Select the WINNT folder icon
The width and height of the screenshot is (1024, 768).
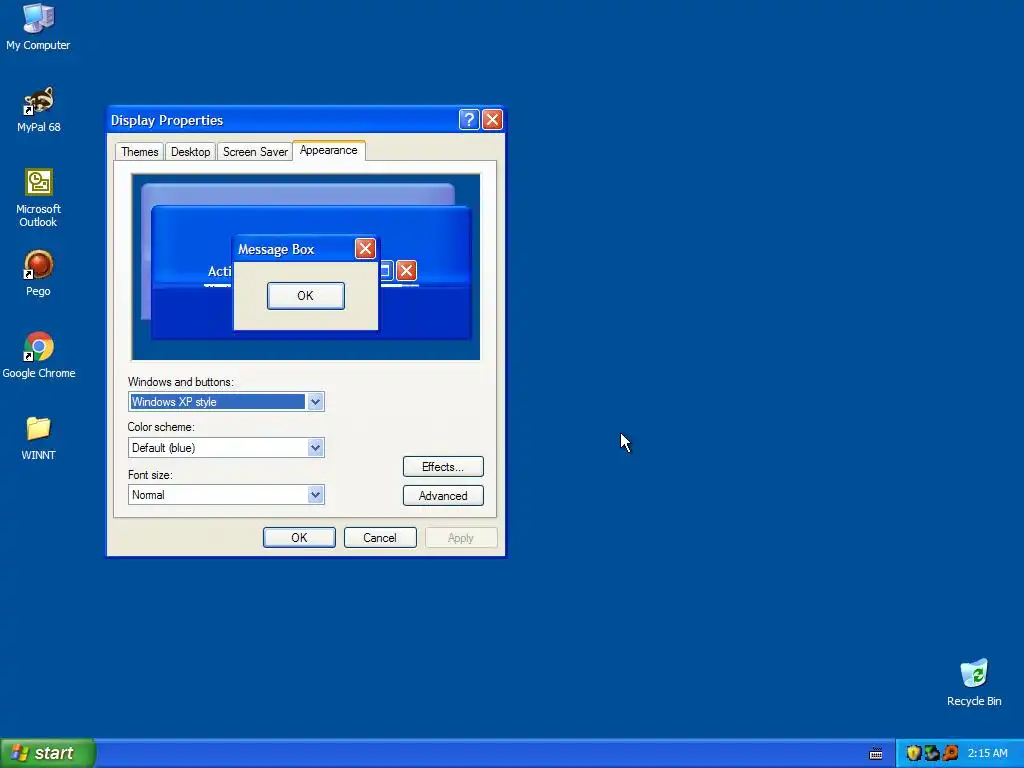pyautogui.click(x=38, y=438)
